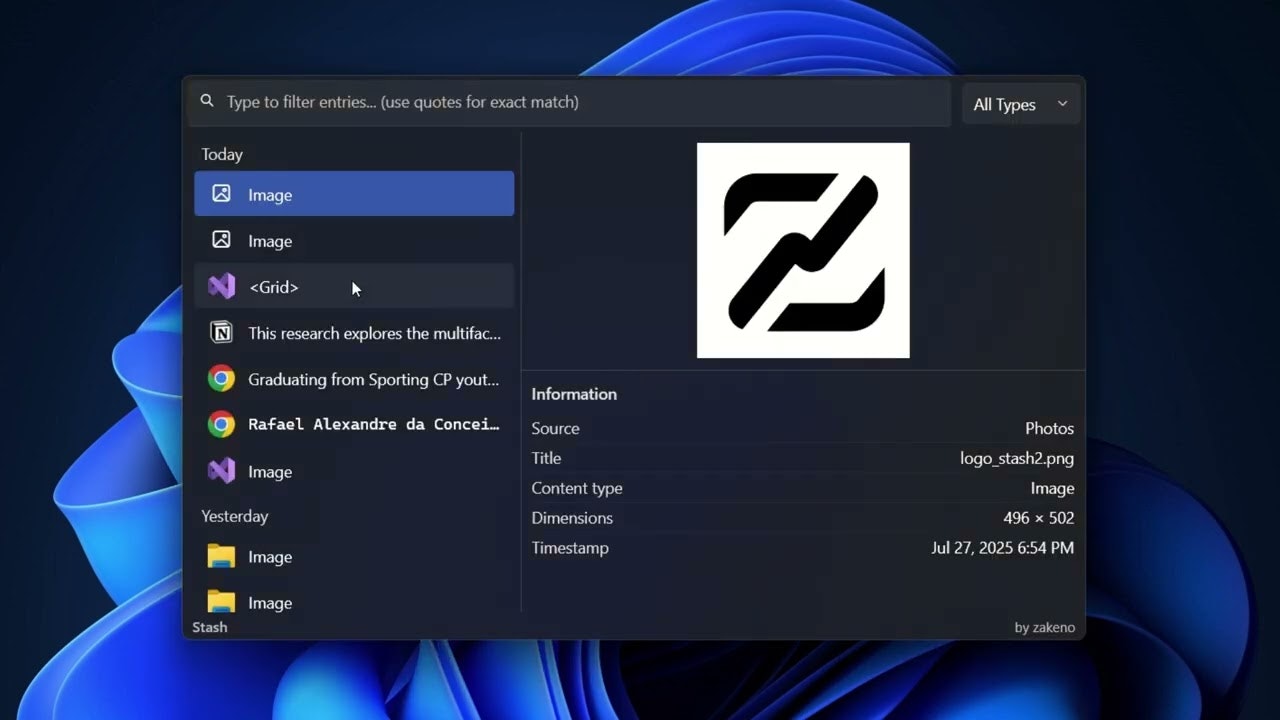
Task: Click the Notion icon beside research entry
Action: pyautogui.click(x=221, y=332)
